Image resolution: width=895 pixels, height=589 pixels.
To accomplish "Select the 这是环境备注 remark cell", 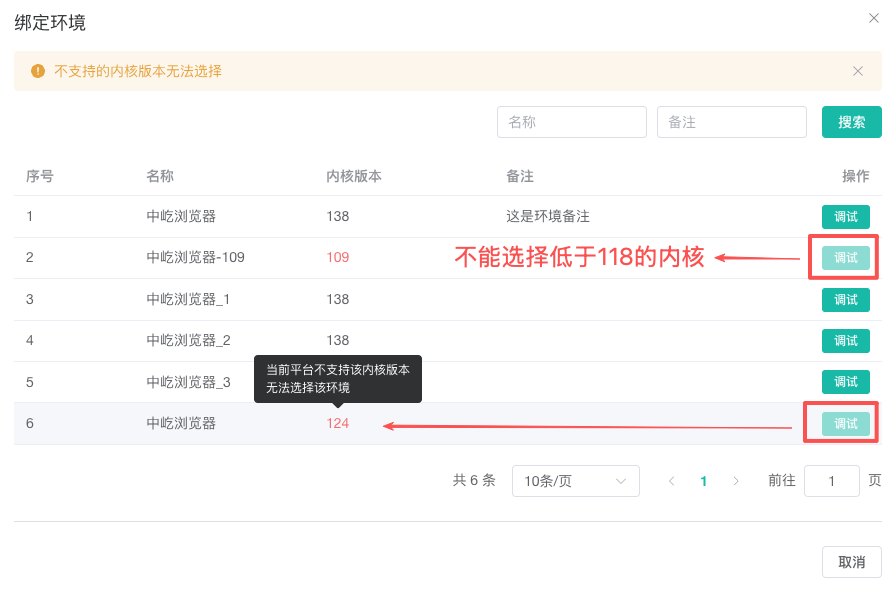I will click(547, 216).
